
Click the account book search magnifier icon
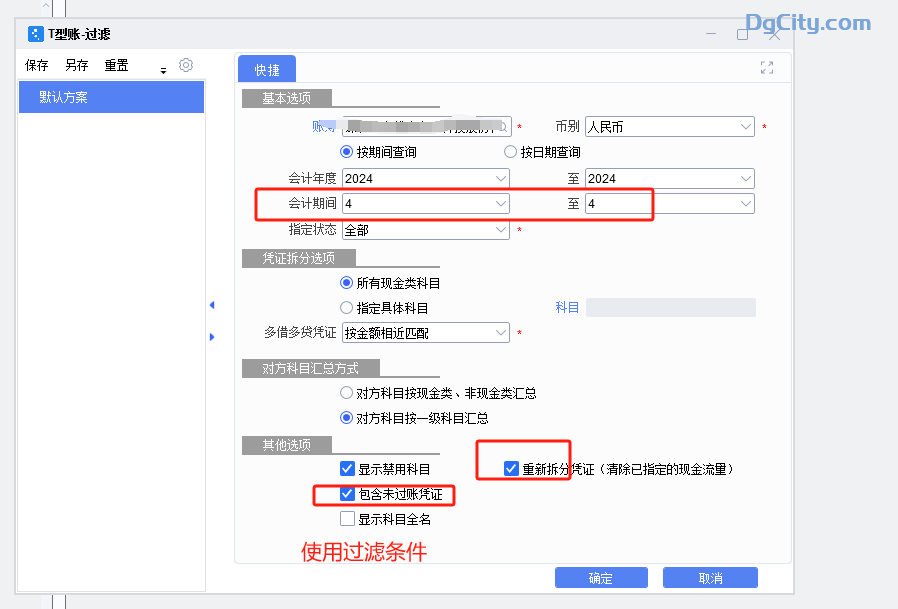click(x=502, y=127)
